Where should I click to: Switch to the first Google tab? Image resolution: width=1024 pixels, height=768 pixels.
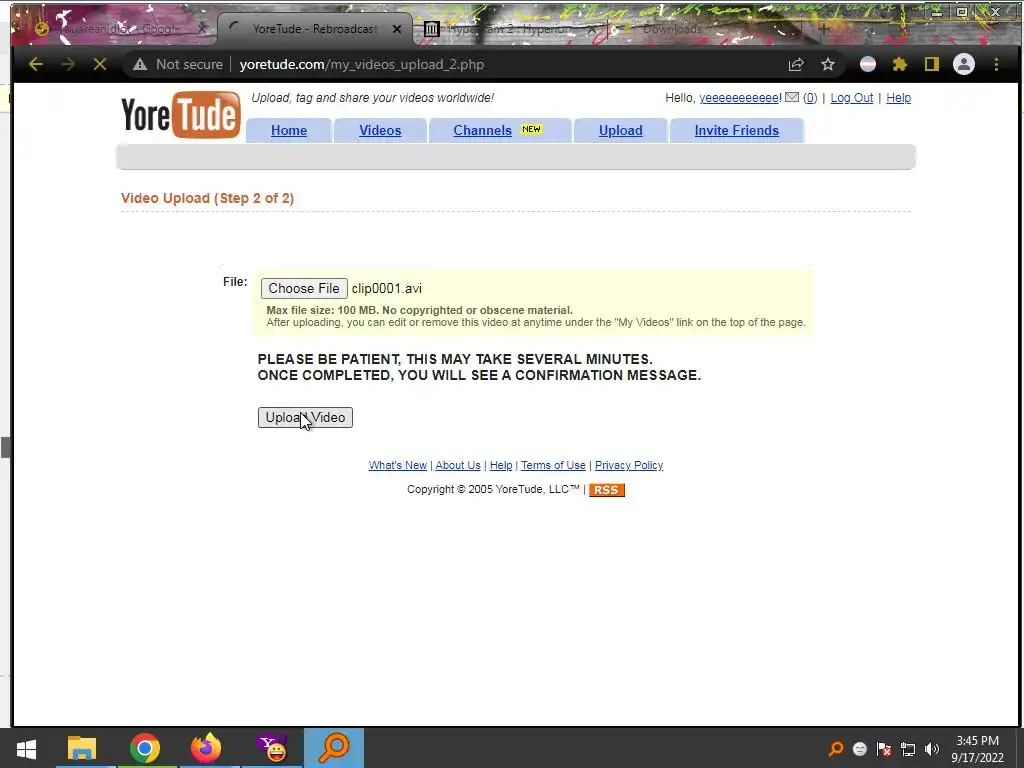tap(121, 29)
